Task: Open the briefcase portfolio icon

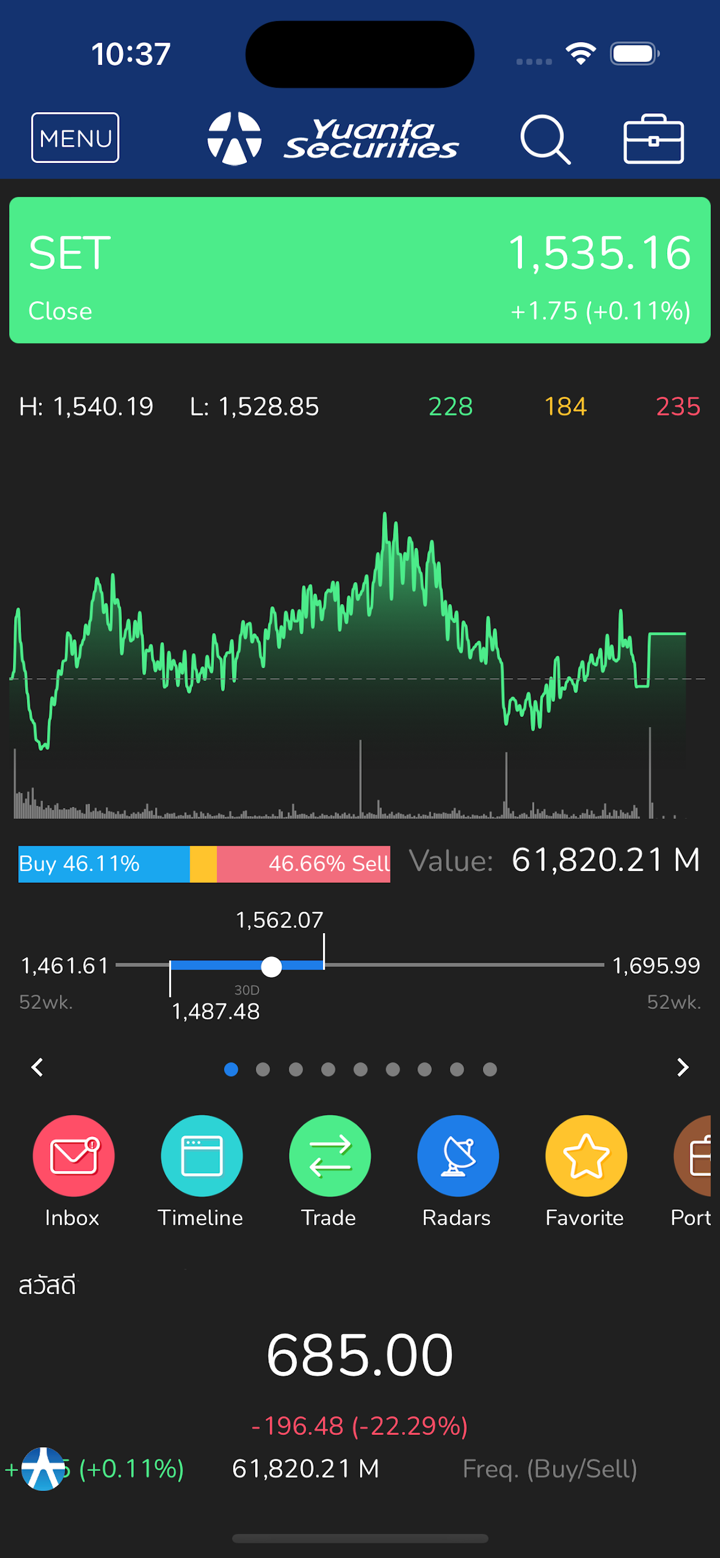Action: coord(653,139)
